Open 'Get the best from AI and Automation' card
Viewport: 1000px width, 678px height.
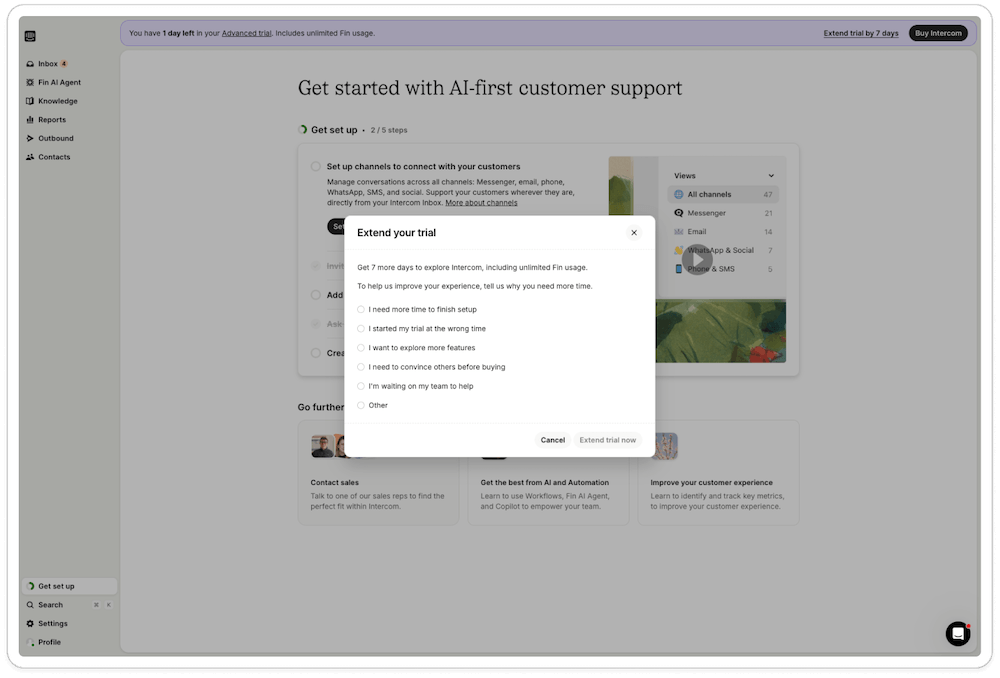click(x=548, y=473)
